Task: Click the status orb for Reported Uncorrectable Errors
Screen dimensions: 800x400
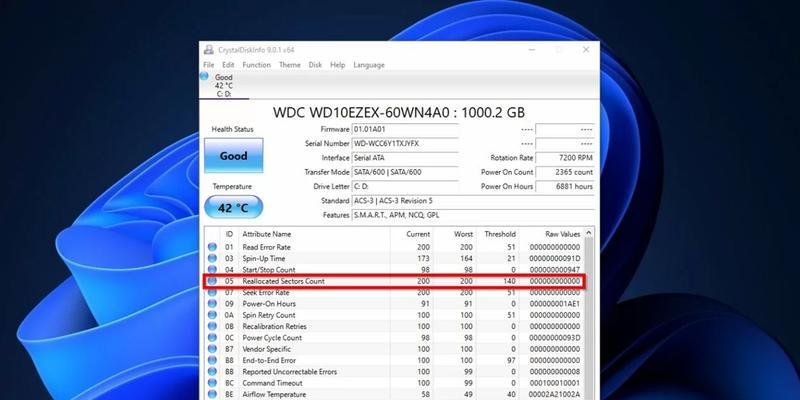Action: click(x=212, y=372)
